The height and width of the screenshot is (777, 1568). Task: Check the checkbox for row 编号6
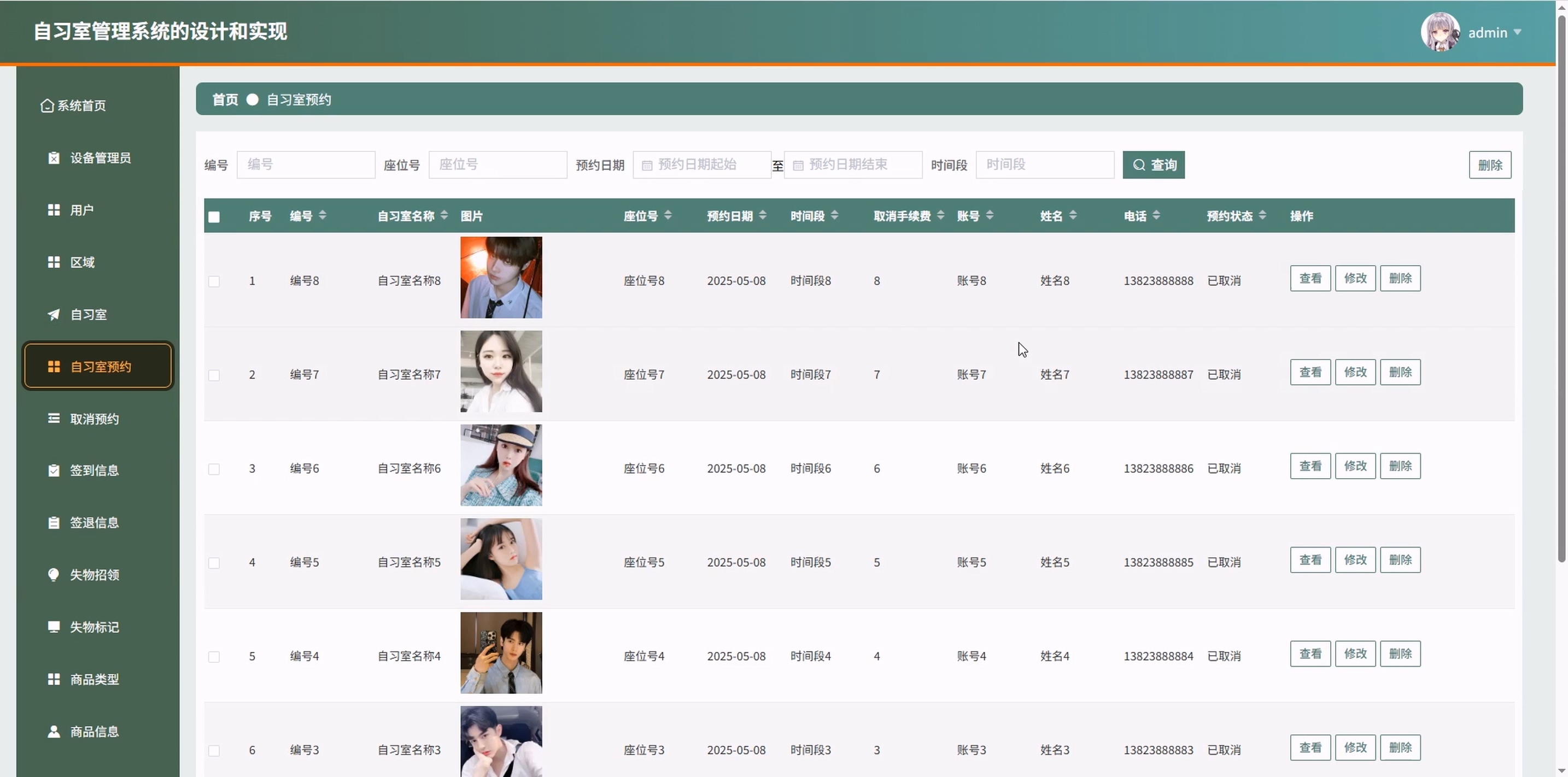(x=214, y=469)
